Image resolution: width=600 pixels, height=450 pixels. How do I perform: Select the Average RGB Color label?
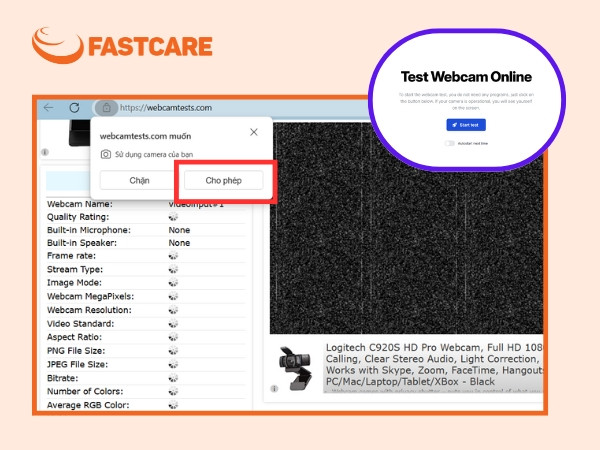click(88, 405)
